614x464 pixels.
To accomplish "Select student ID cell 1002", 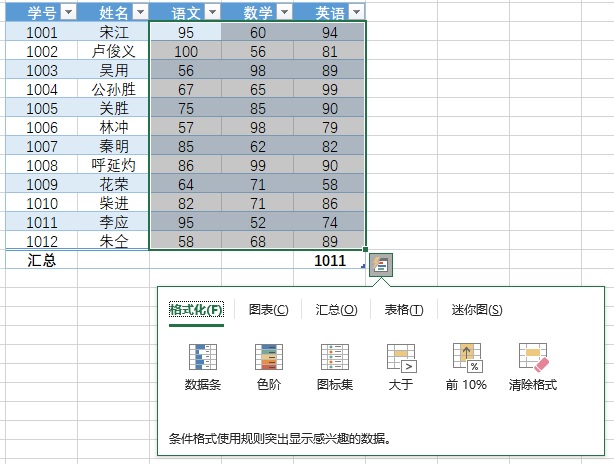I will point(42,51).
